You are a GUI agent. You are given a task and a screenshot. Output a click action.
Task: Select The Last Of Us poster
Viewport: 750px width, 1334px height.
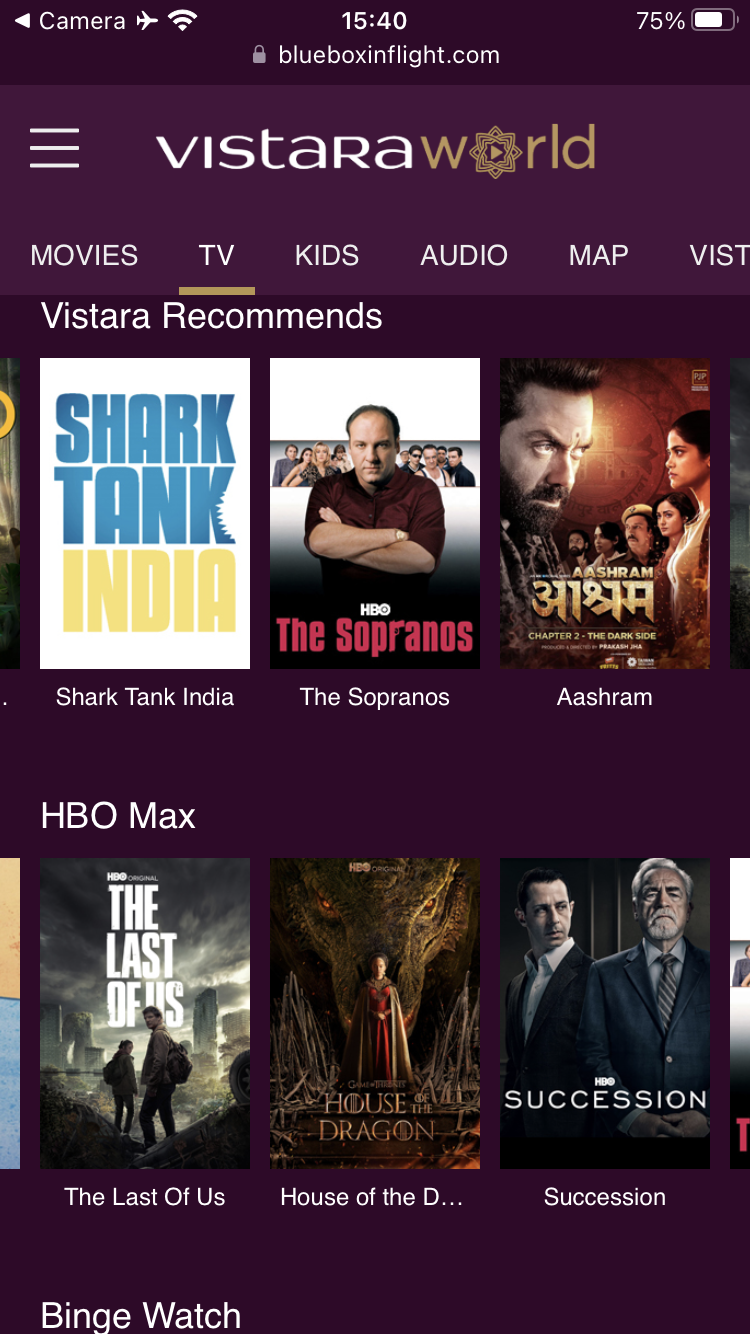145,1013
